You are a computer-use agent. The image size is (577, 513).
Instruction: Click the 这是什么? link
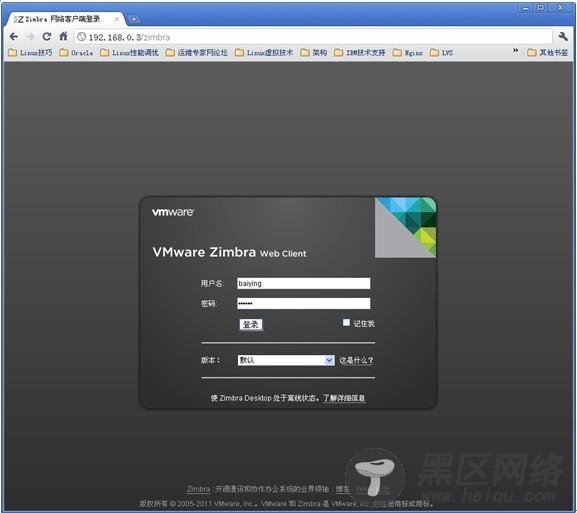356,360
